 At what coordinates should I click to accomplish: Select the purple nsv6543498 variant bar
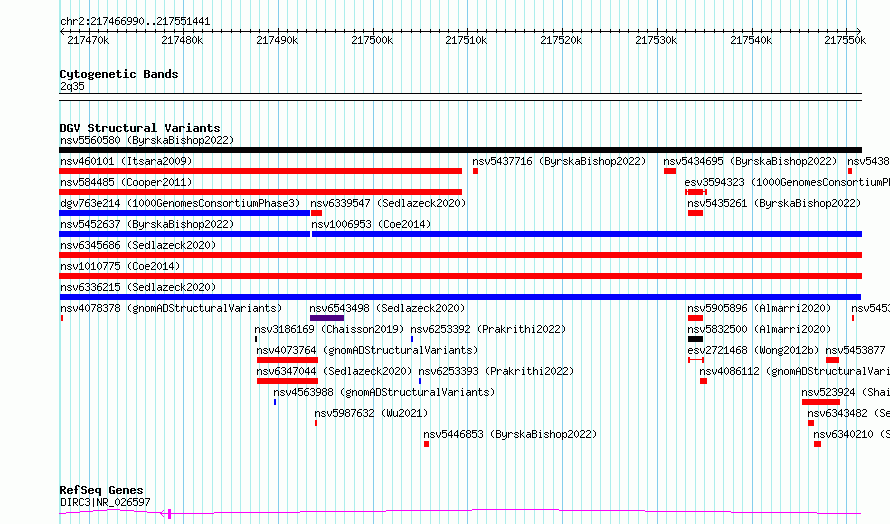(x=327, y=318)
